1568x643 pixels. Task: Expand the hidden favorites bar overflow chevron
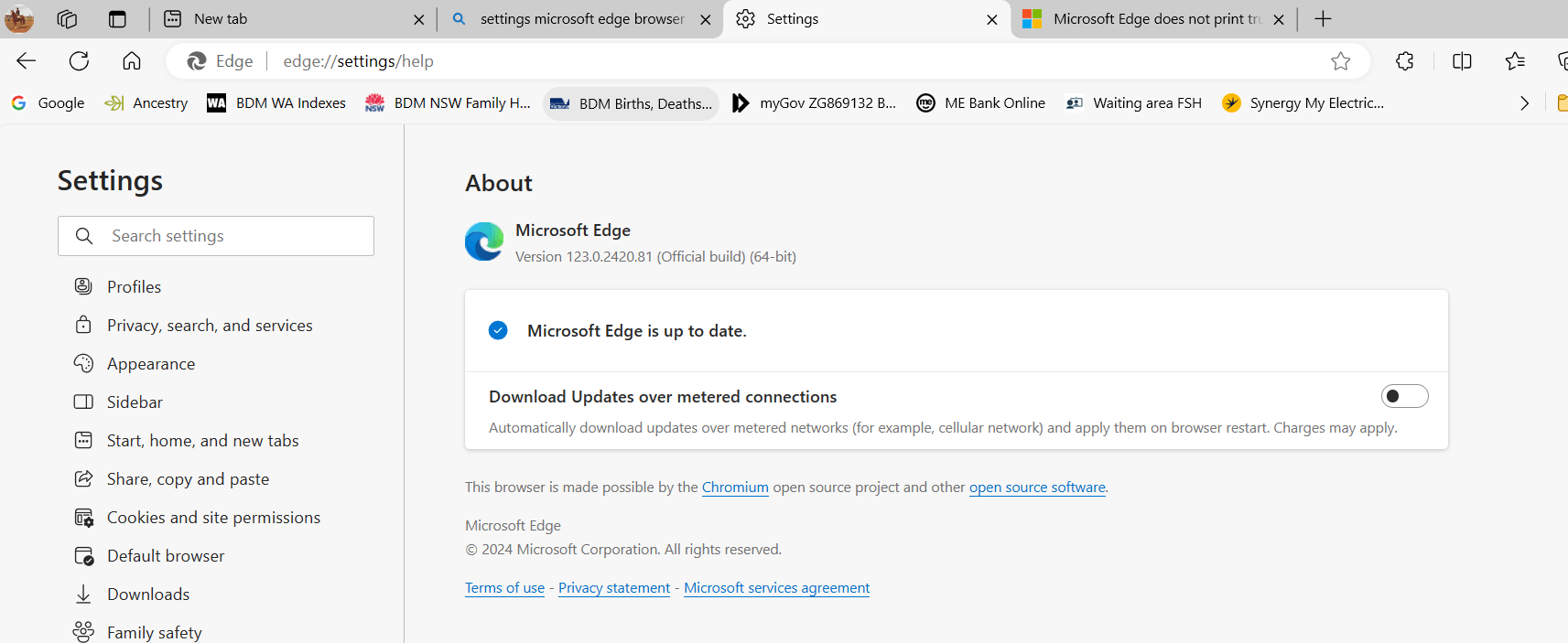1524,103
